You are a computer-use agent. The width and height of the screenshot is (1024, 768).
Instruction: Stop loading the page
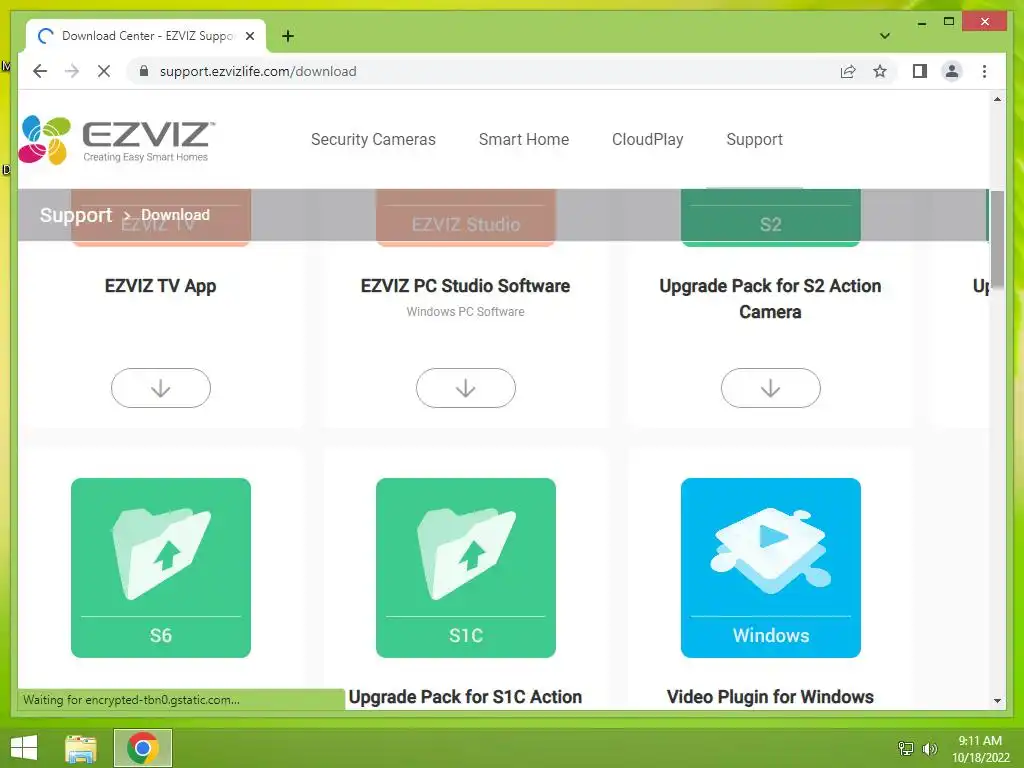(104, 71)
